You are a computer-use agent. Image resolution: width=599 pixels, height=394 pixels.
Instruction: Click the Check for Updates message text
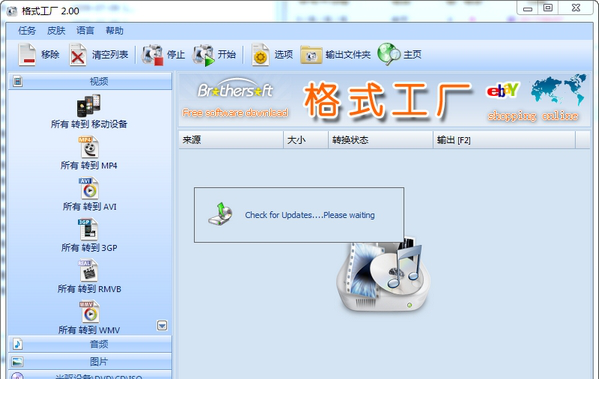point(310,215)
